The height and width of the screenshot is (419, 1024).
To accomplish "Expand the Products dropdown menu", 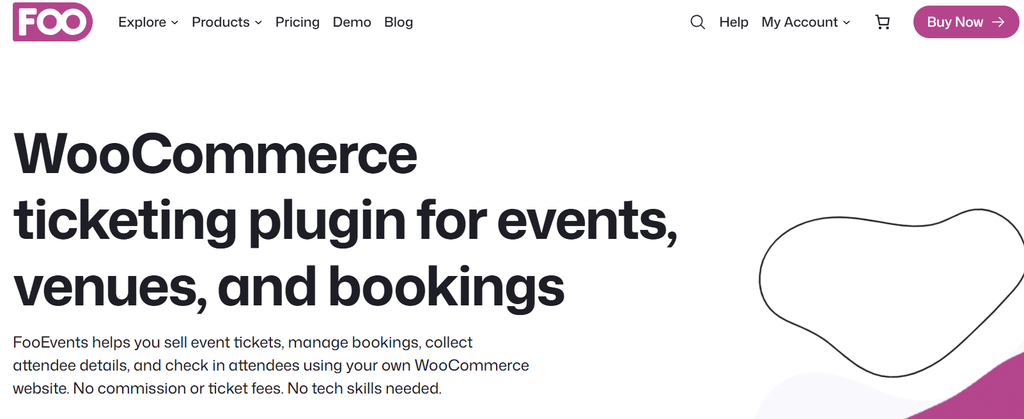I will (x=227, y=22).
